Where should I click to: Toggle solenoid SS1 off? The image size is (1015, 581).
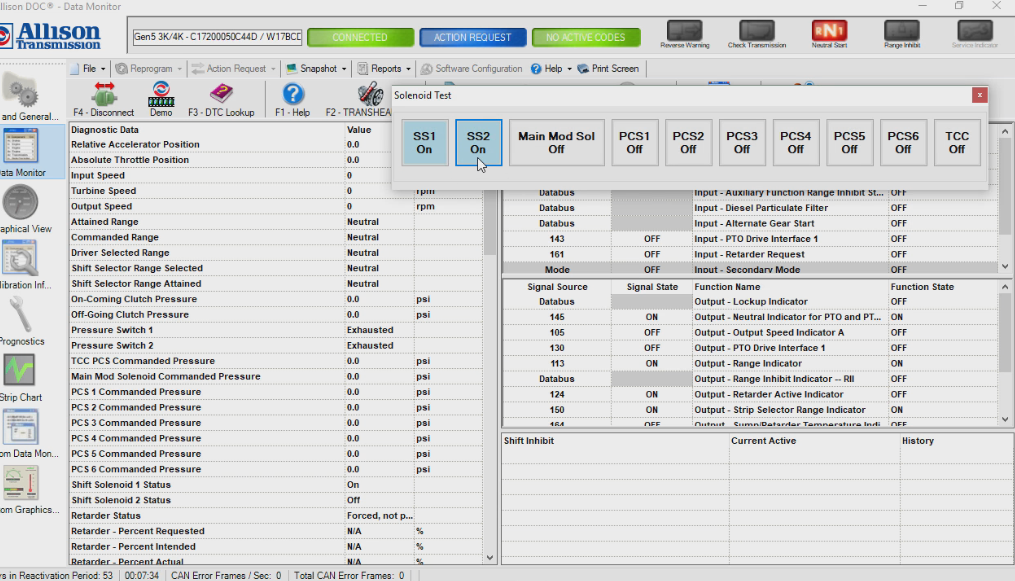point(424,142)
